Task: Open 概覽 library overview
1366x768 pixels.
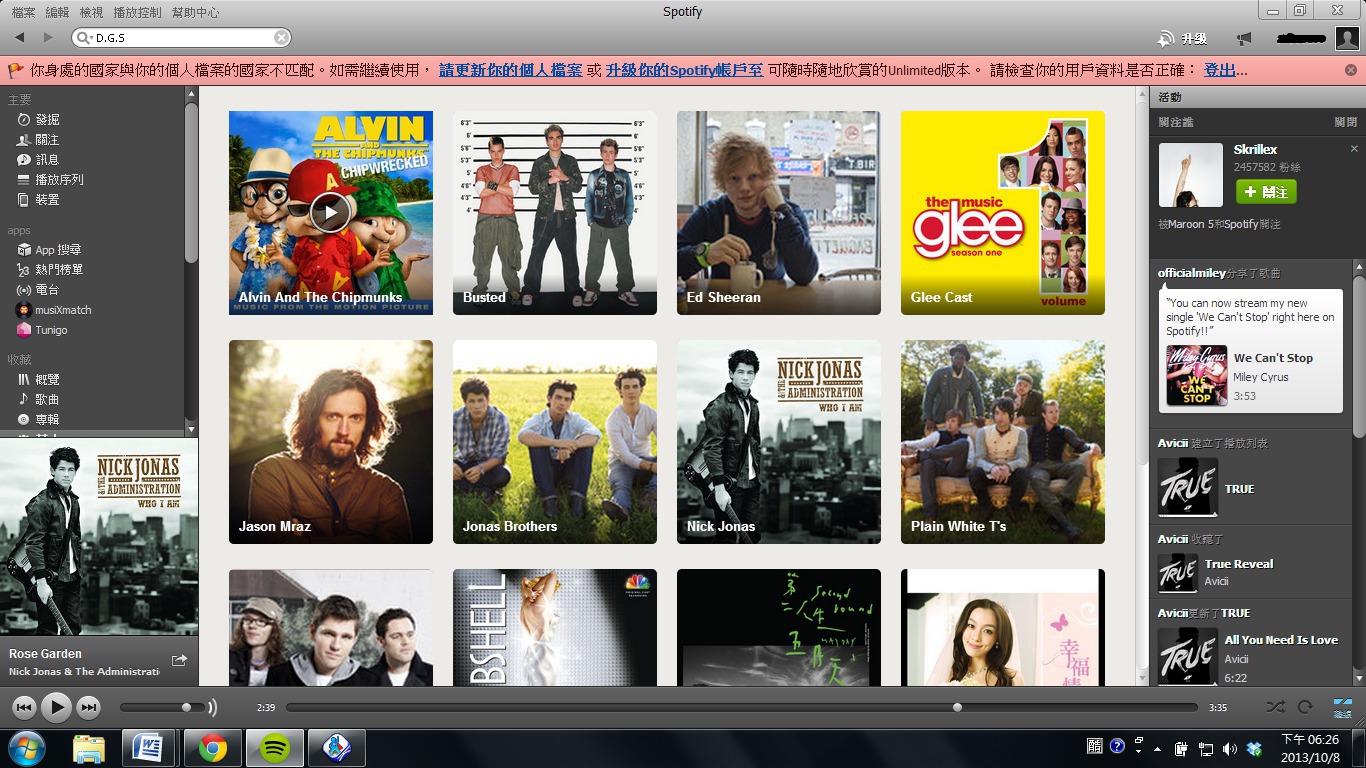Action: (40, 379)
